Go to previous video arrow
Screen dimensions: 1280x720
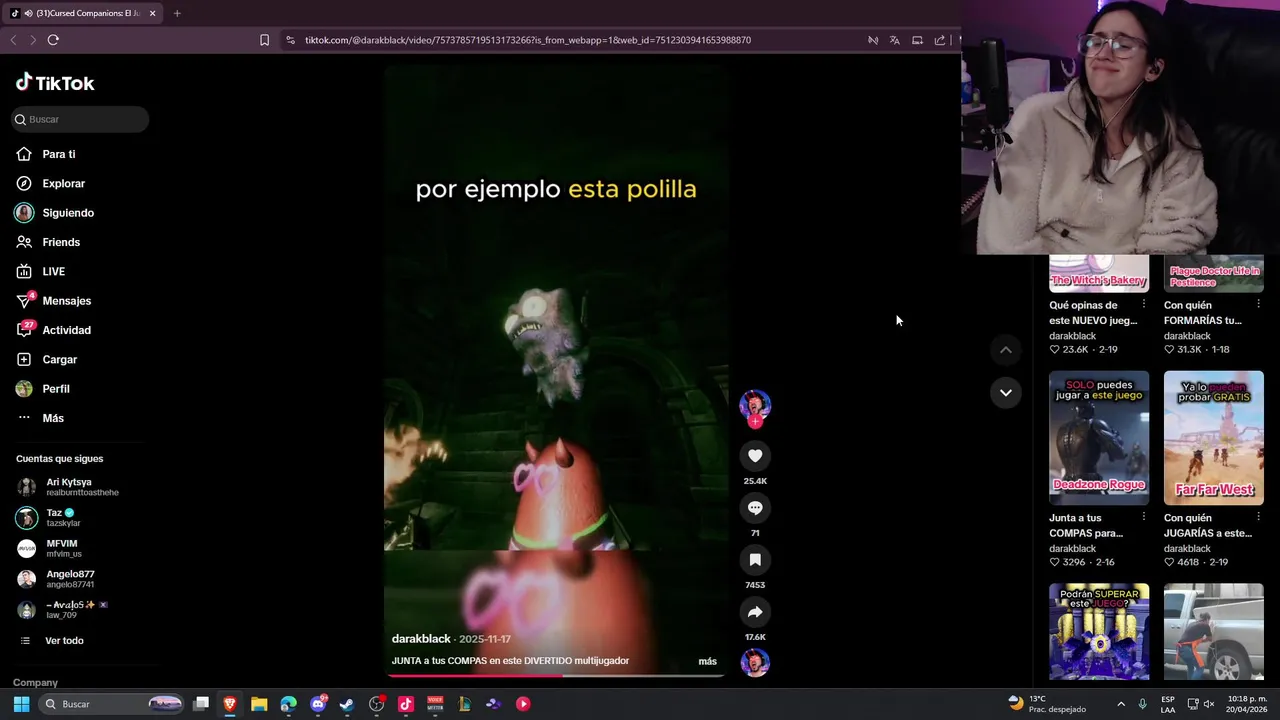(x=1006, y=350)
